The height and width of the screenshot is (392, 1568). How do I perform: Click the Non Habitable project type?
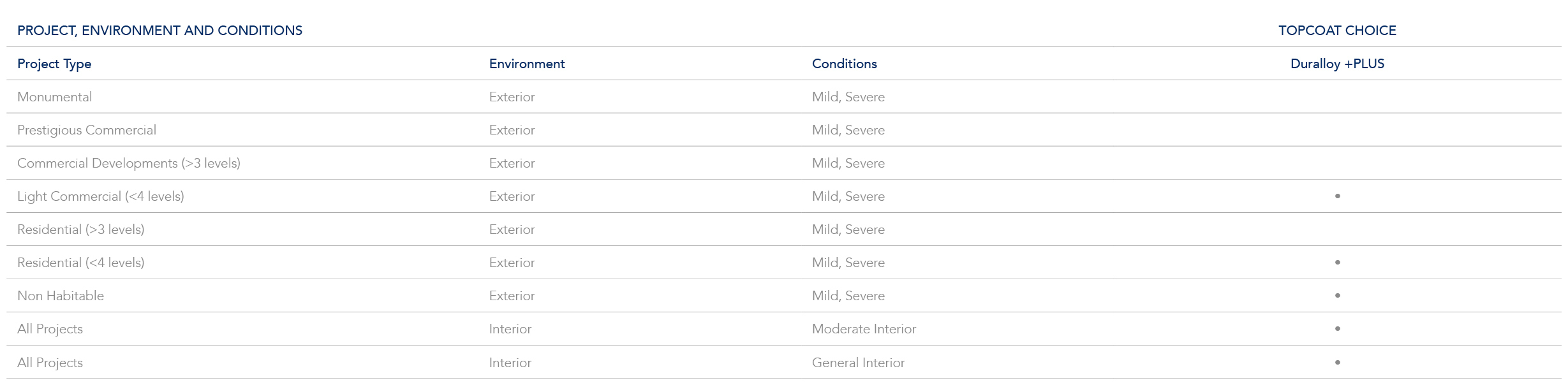61,296
